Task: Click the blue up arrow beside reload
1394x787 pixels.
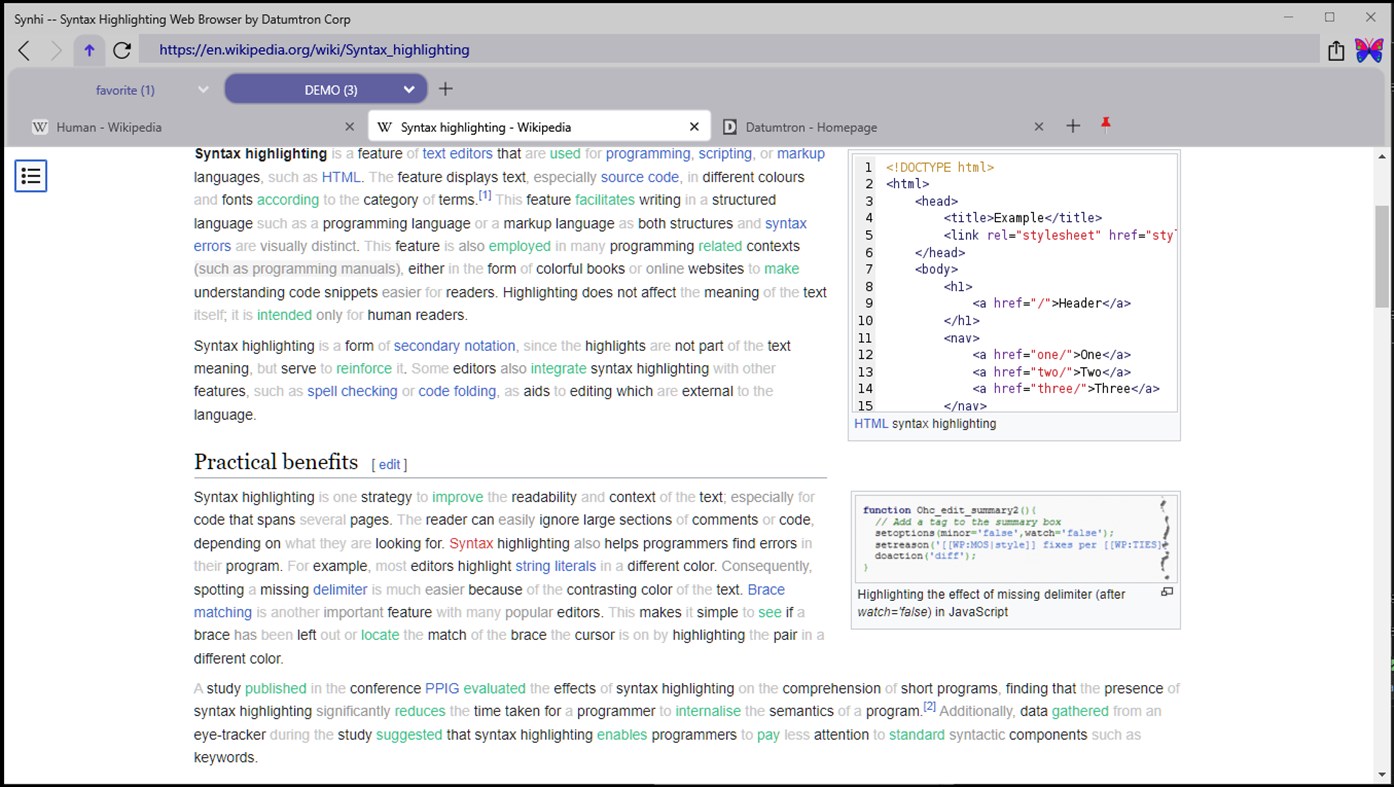Action: (88, 49)
